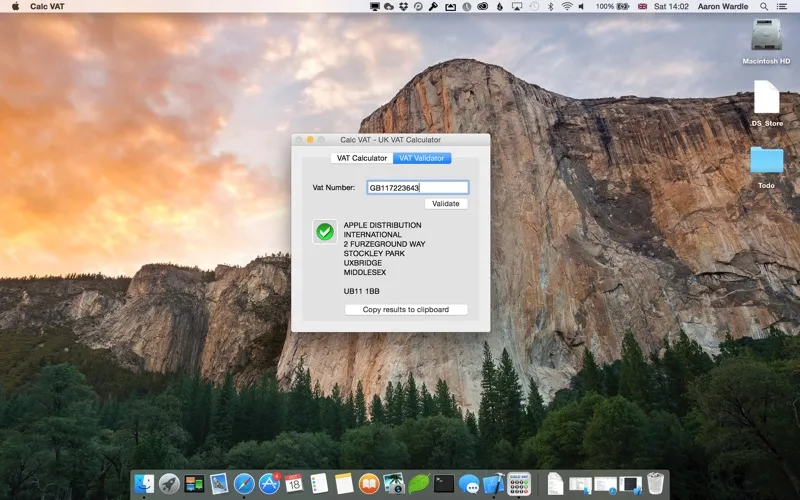800x500 pixels.
Task: Click the display monitor menu bar icon
Action: [375, 7]
